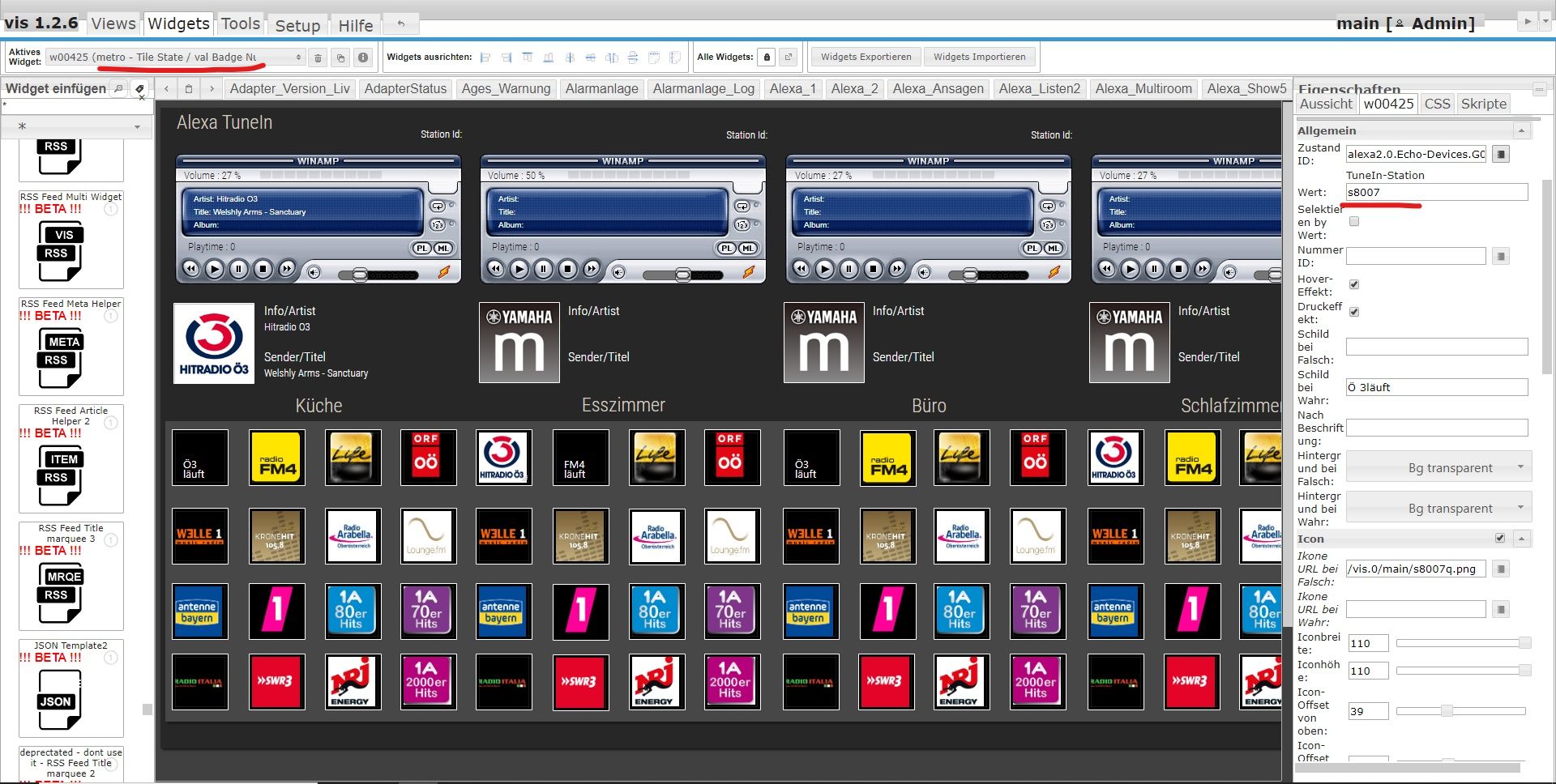This screenshot has width=1556, height=784.
Task: Browse image for Ikone URL bei Wahr
Action: [x=1501, y=609]
